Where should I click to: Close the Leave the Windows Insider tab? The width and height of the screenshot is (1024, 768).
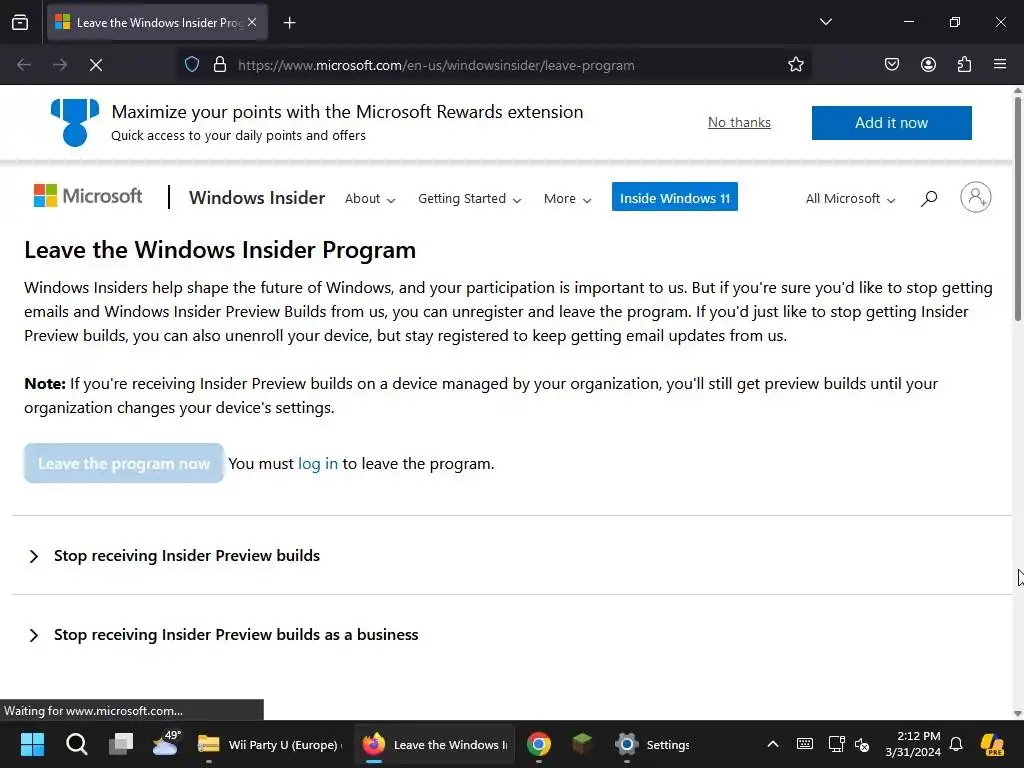pos(252,22)
